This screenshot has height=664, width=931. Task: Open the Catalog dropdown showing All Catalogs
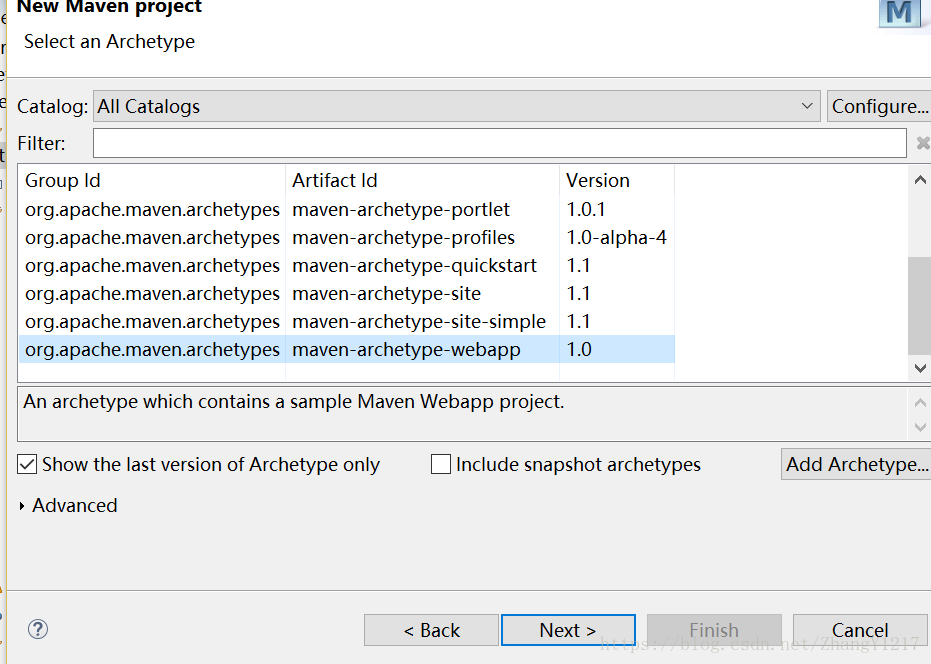[457, 106]
